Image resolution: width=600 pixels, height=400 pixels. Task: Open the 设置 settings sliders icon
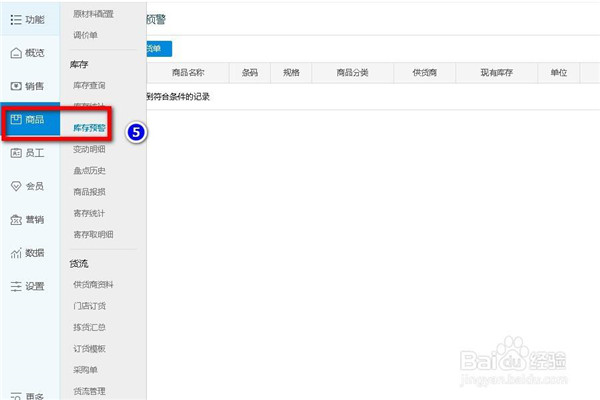[x=16, y=286]
